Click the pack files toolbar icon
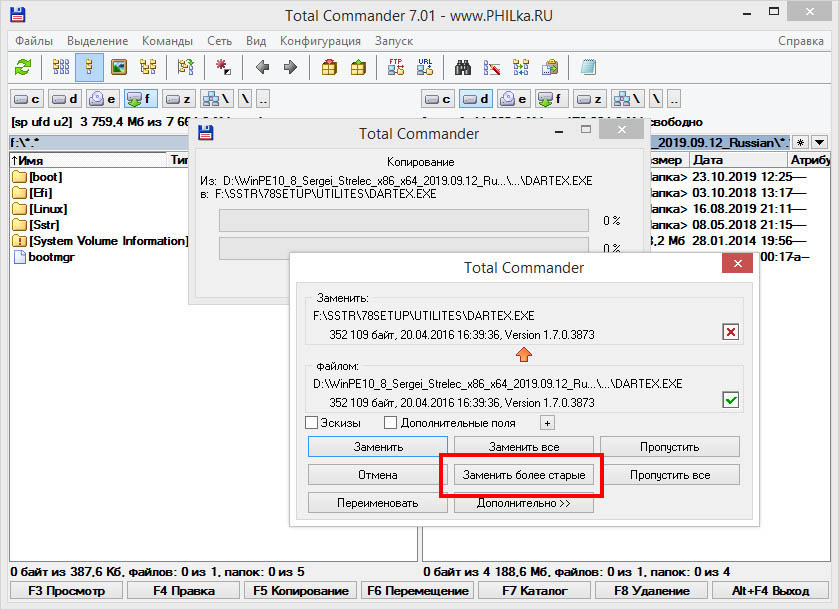This screenshot has width=839, height=610. point(329,67)
